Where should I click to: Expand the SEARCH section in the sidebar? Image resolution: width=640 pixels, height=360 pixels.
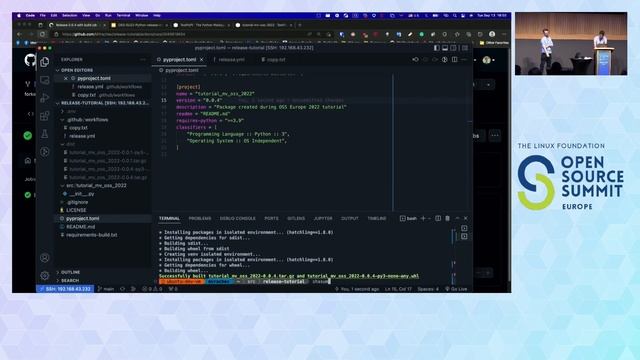click(70, 280)
